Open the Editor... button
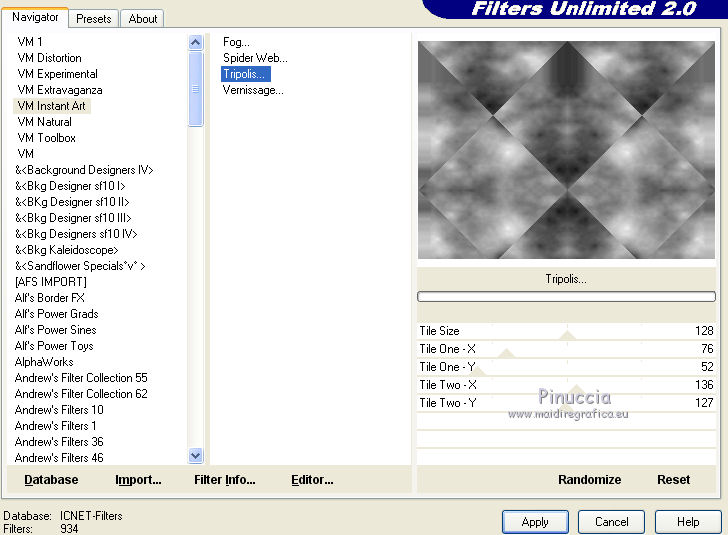 tap(312, 480)
